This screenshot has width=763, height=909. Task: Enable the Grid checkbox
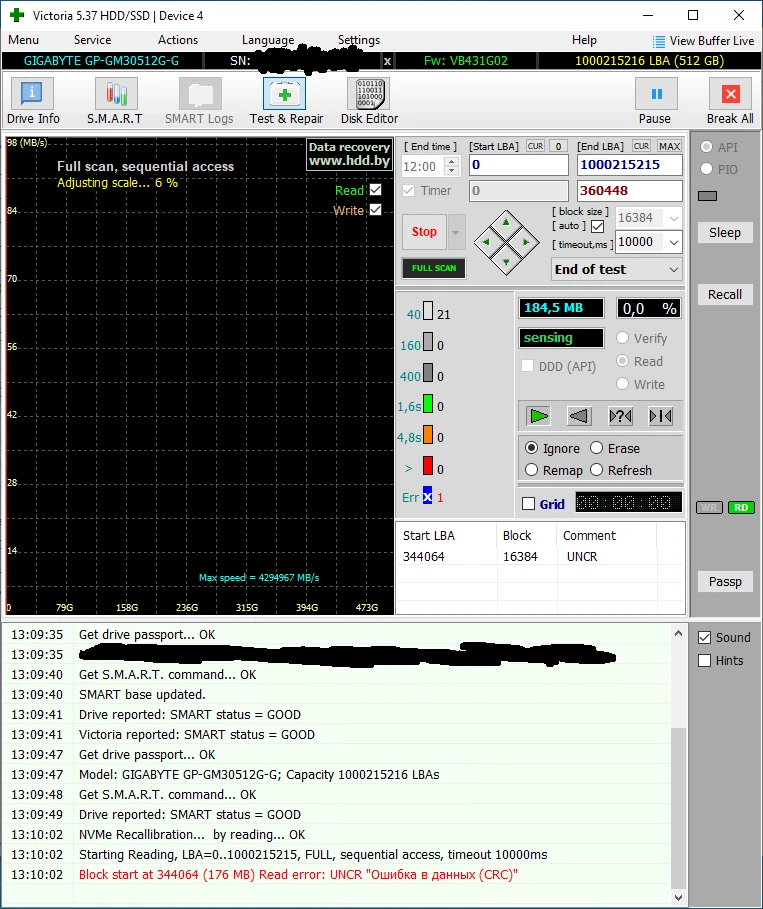coord(528,504)
